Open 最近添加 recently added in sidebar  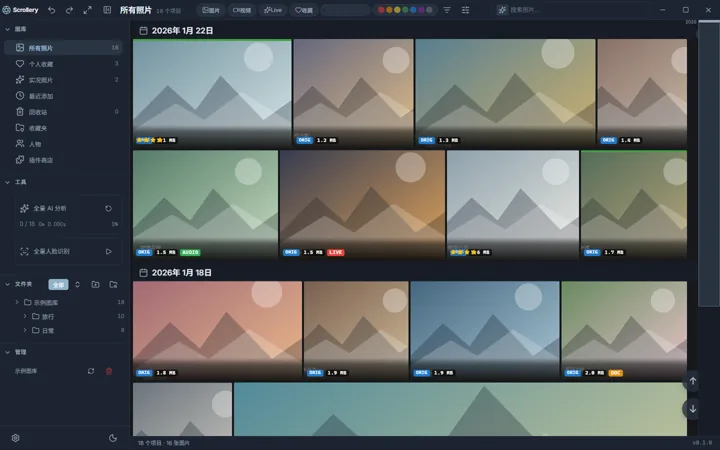(x=63, y=96)
